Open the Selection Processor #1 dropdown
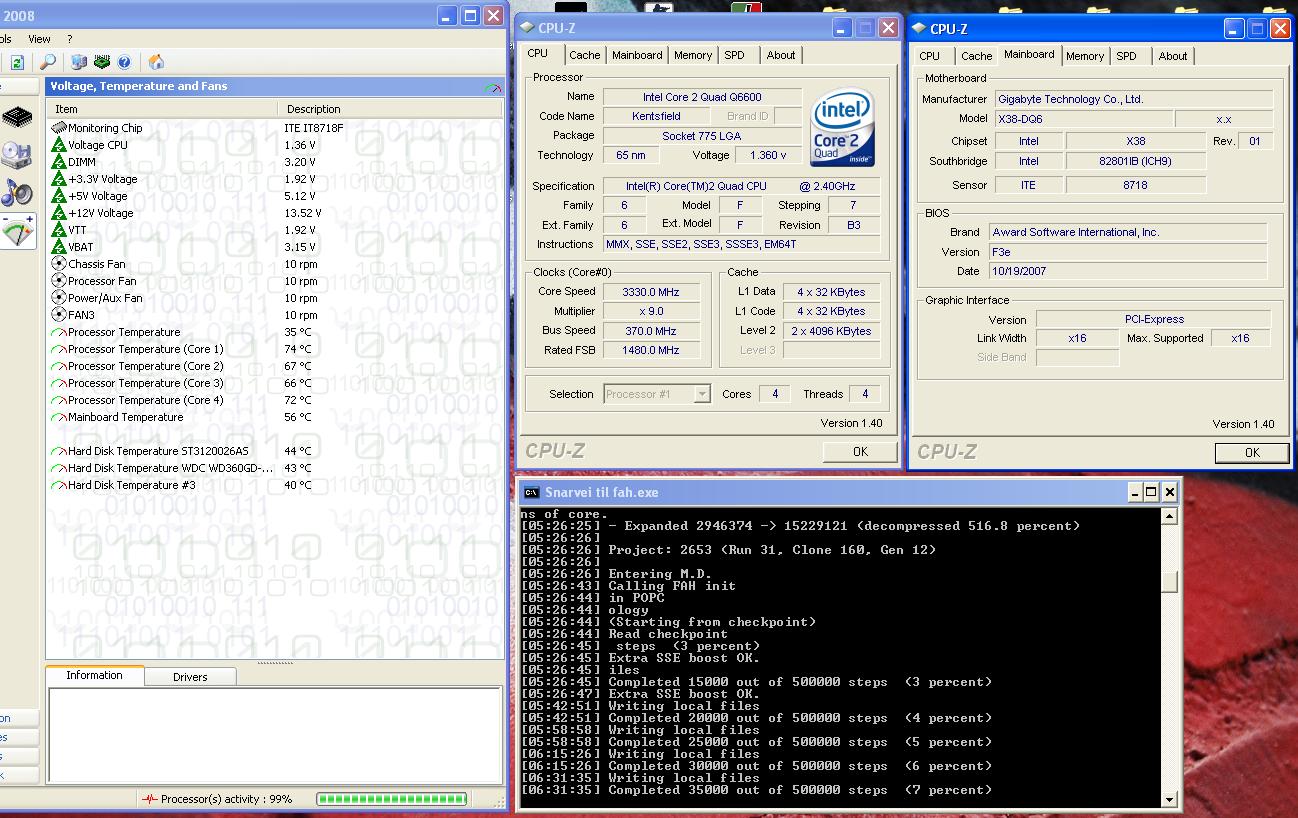This screenshot has width=1298, height=818. pyautogui.click(x=702, y=394)
